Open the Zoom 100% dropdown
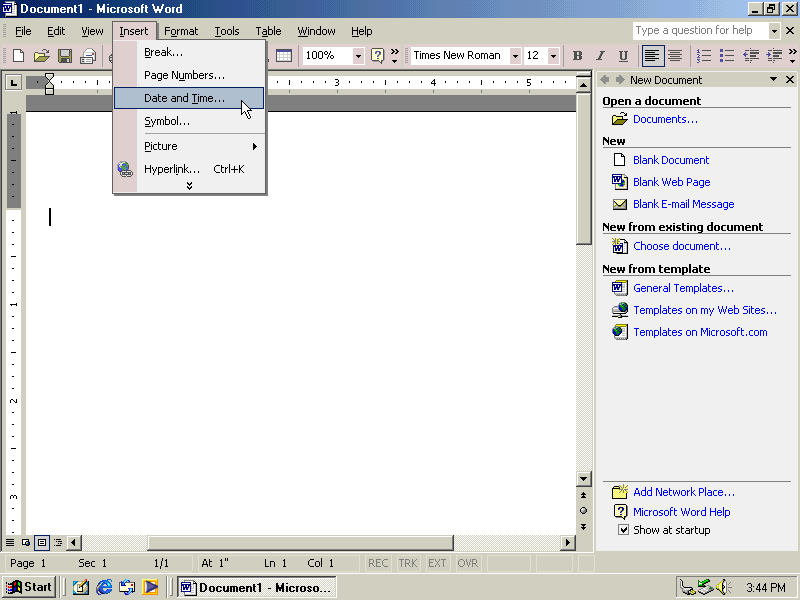This screenshot has height=600, width=800. [358, 56]
